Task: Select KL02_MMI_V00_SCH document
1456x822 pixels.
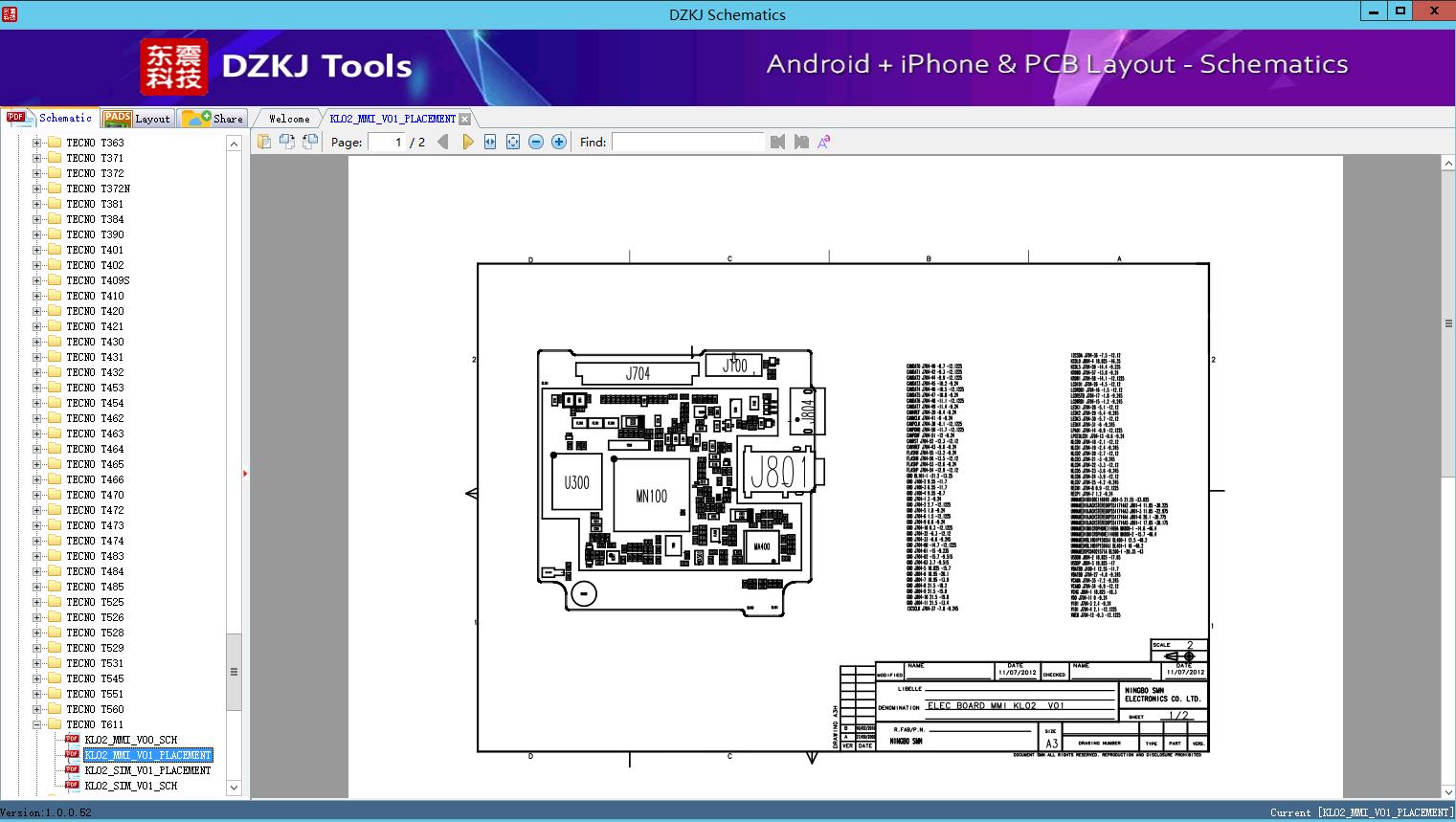Action: tap(130, 740)
